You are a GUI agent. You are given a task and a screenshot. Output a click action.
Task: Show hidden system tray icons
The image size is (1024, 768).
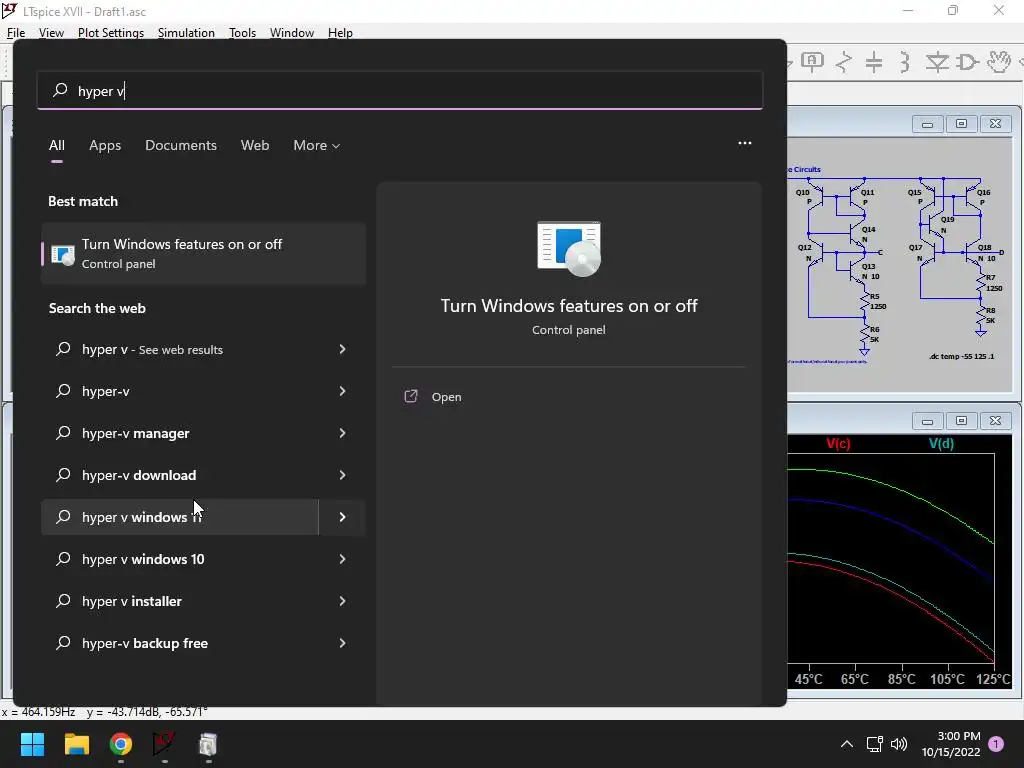[x=846, y=744]
